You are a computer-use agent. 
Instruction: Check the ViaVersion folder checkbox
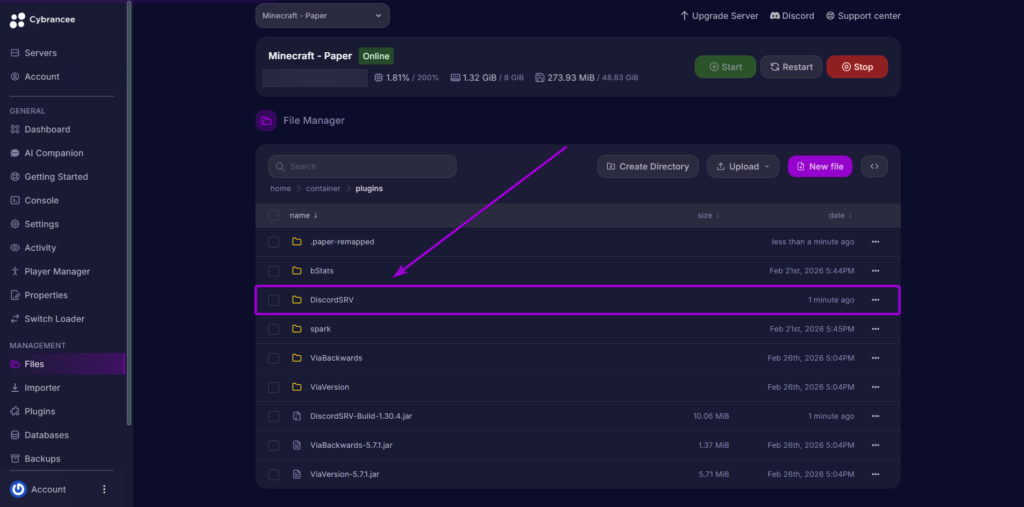[274, 387]
